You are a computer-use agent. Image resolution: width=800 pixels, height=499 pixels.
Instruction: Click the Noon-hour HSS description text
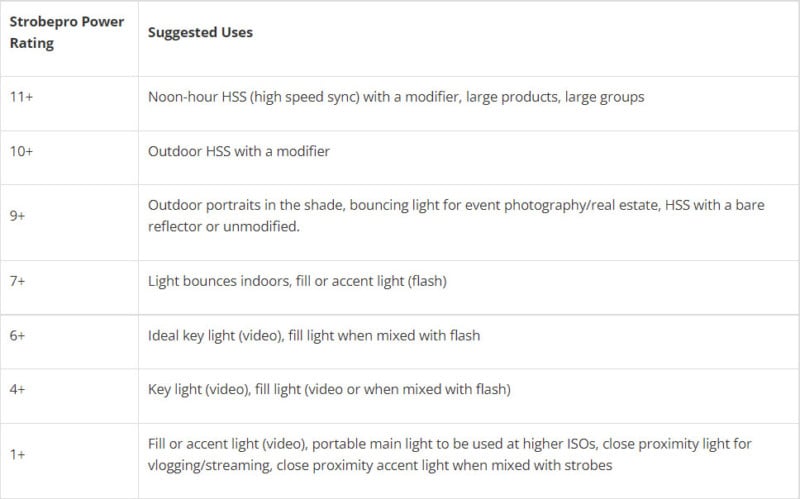pos(396,97)
